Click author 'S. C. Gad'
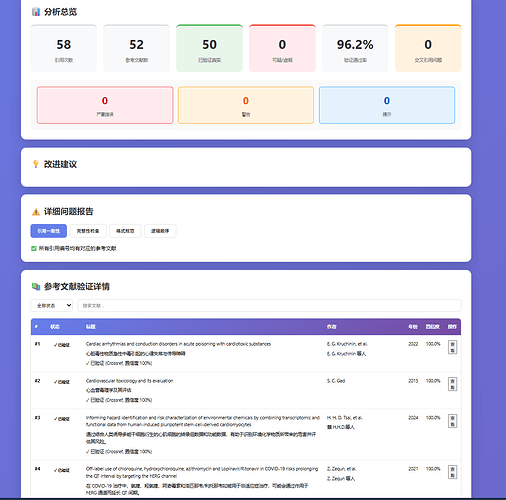This screenshot has height=500, width=506. [x=336, y=381]
